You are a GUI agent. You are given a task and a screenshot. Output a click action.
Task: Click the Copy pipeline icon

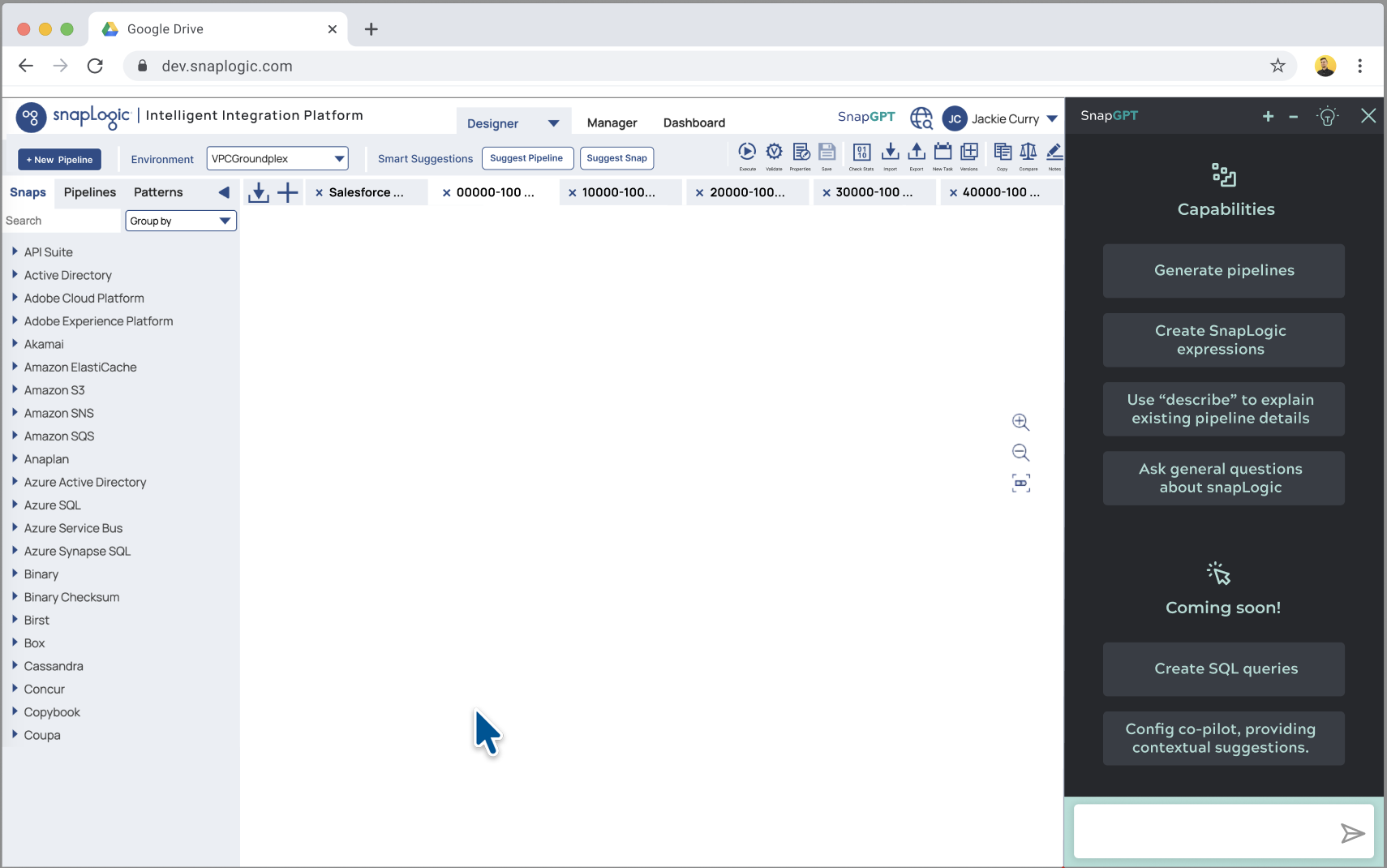tap(1003, 152)
